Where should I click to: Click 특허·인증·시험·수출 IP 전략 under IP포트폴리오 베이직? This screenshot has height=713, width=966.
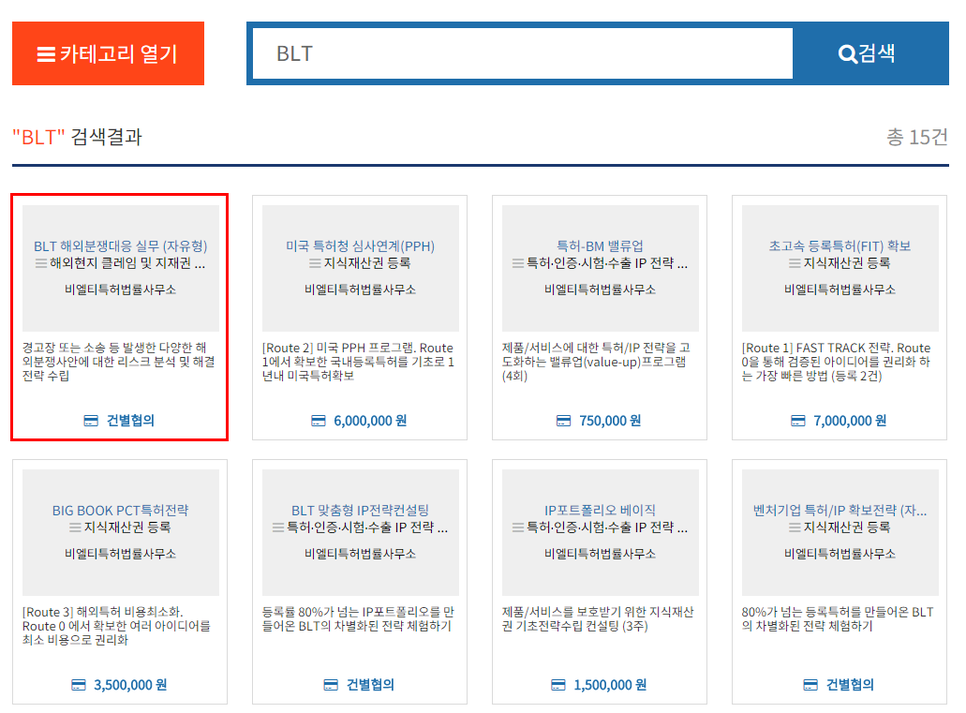tap(607, 528)
